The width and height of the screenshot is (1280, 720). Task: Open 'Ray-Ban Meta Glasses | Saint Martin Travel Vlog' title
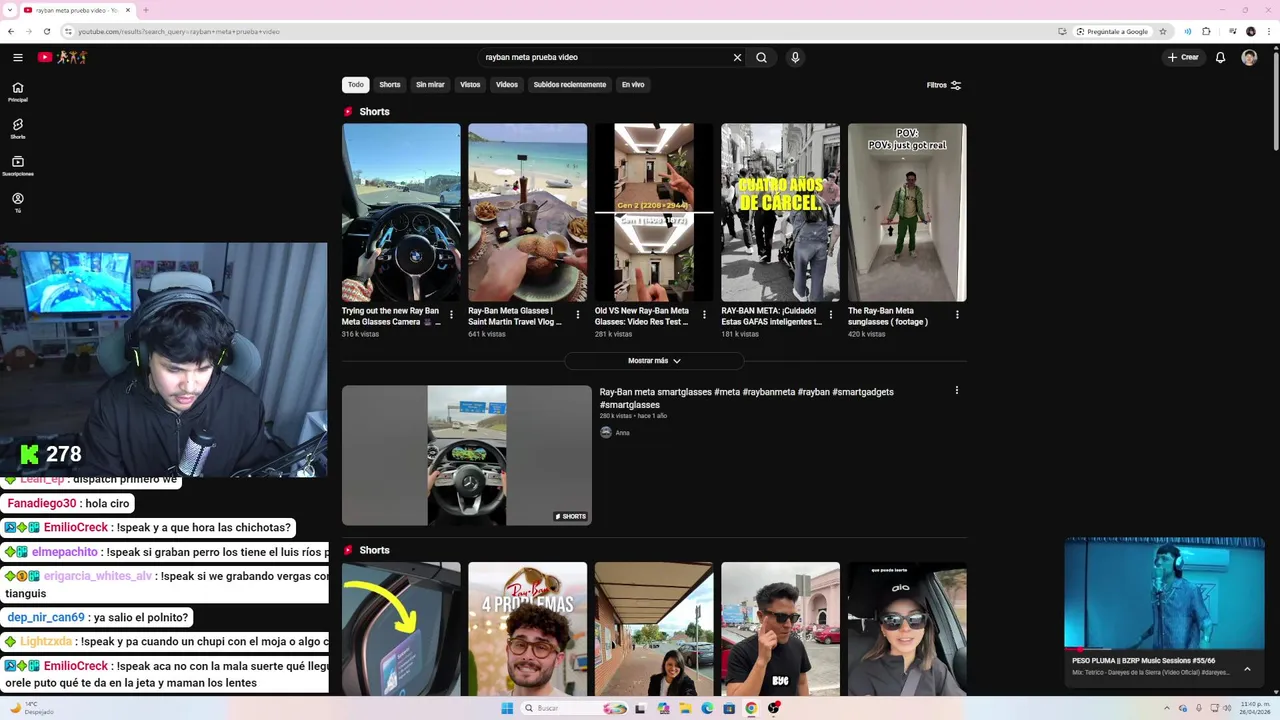coord(515,316)
